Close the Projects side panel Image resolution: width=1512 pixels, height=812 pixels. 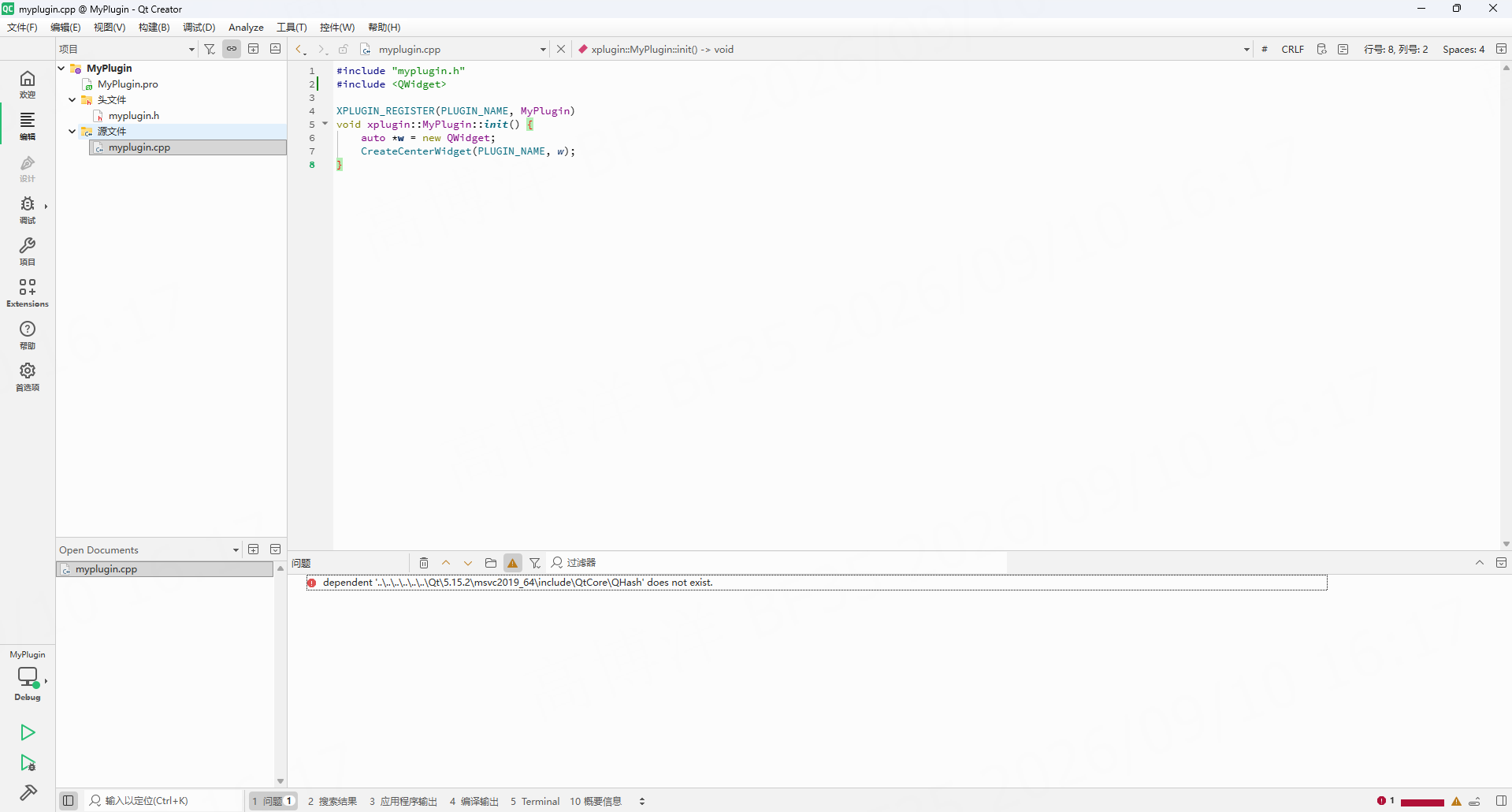click(x=276, y=49)
